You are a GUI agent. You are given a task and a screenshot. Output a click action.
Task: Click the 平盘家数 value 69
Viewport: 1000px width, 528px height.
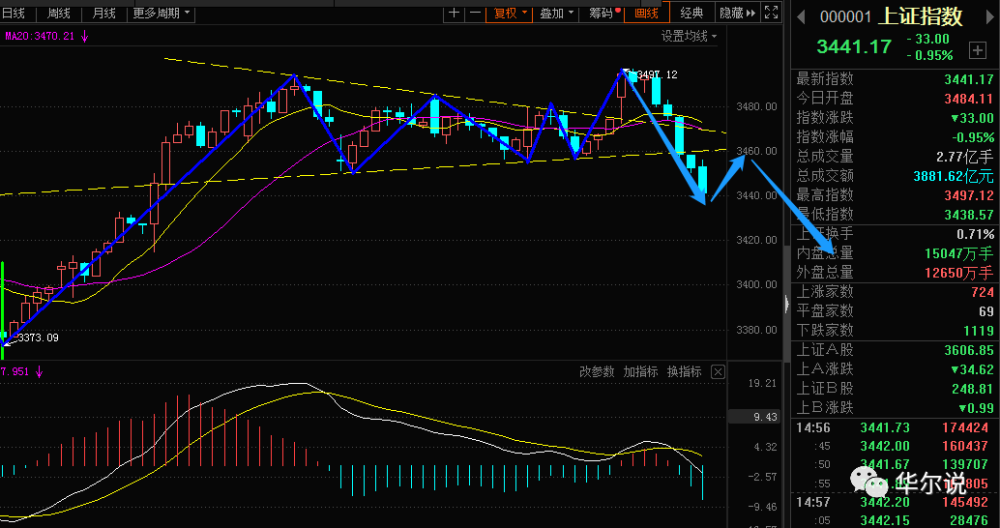tap(986, 311)
